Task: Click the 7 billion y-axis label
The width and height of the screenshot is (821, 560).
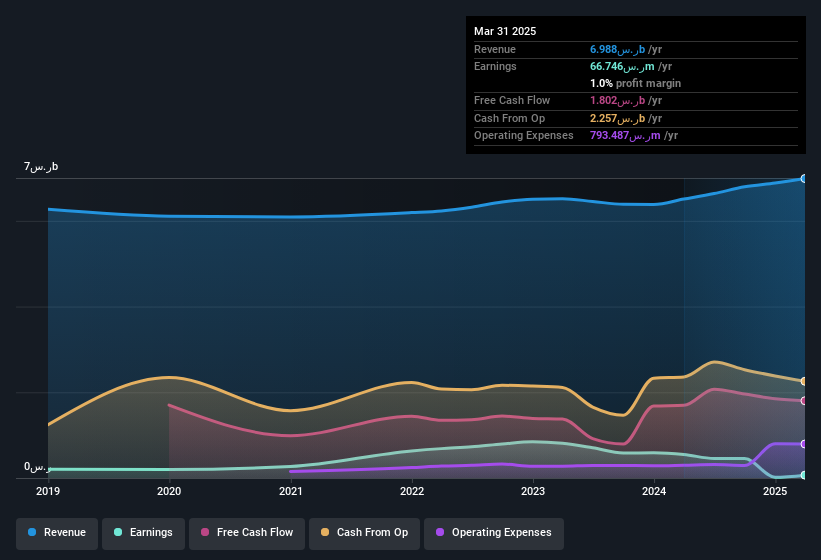Action: [x=41, y=167]
